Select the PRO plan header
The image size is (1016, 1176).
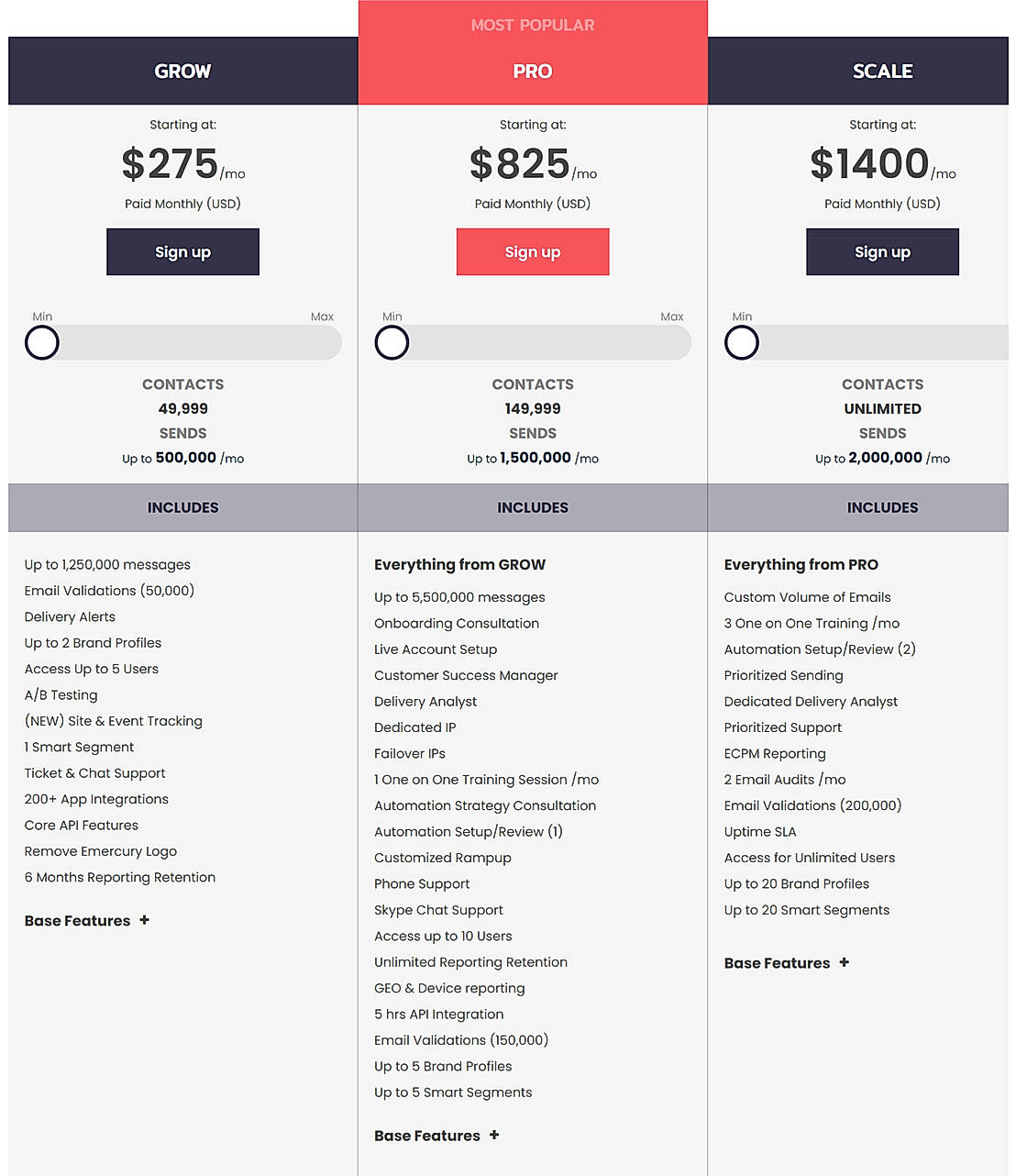[x=533, y=72]
